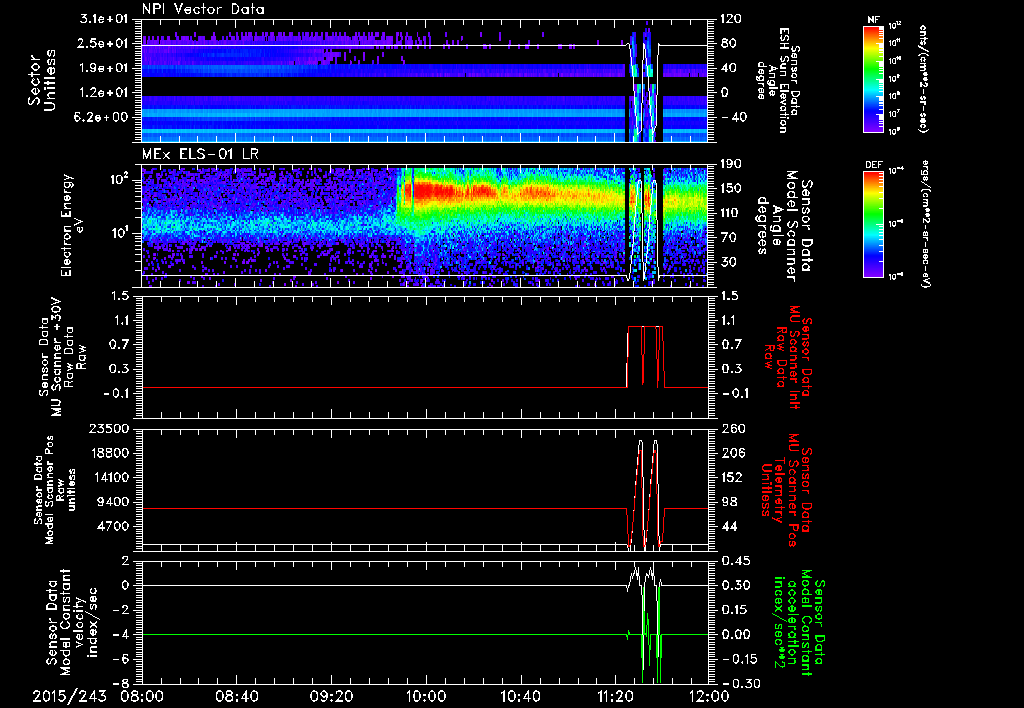Click the 18800 scanner position tick label
The width and height of the screenshot is (1024, 708).
pyautogui.click(x=112, y=453)
